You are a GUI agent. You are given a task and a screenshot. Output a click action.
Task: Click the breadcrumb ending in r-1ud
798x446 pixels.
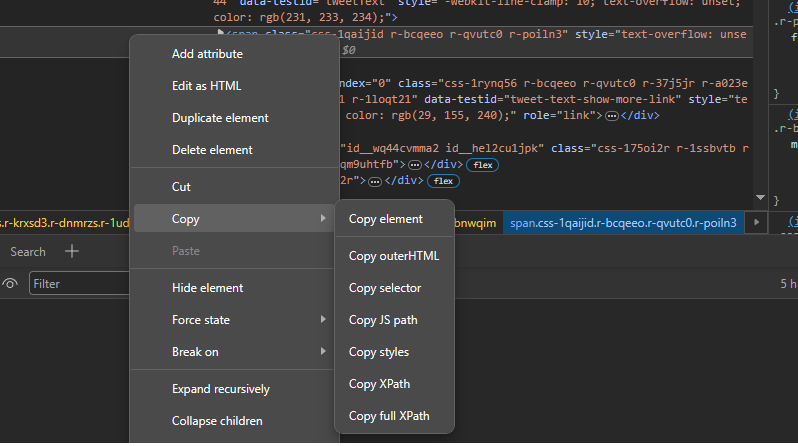65,223
